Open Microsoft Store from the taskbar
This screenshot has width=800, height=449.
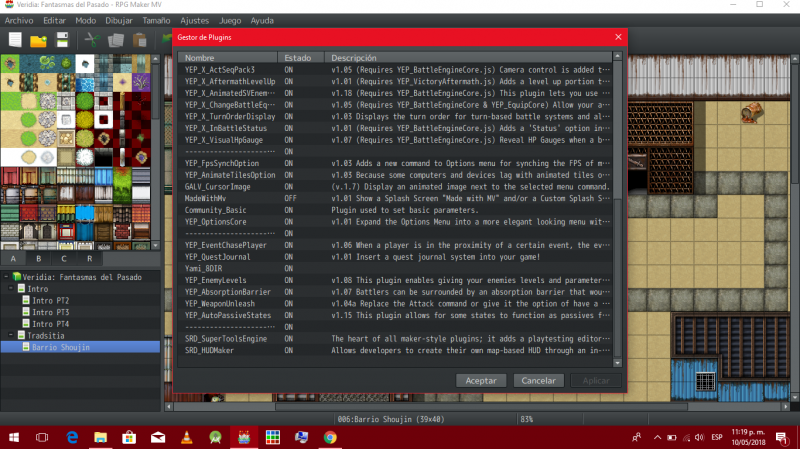point(129,437)
